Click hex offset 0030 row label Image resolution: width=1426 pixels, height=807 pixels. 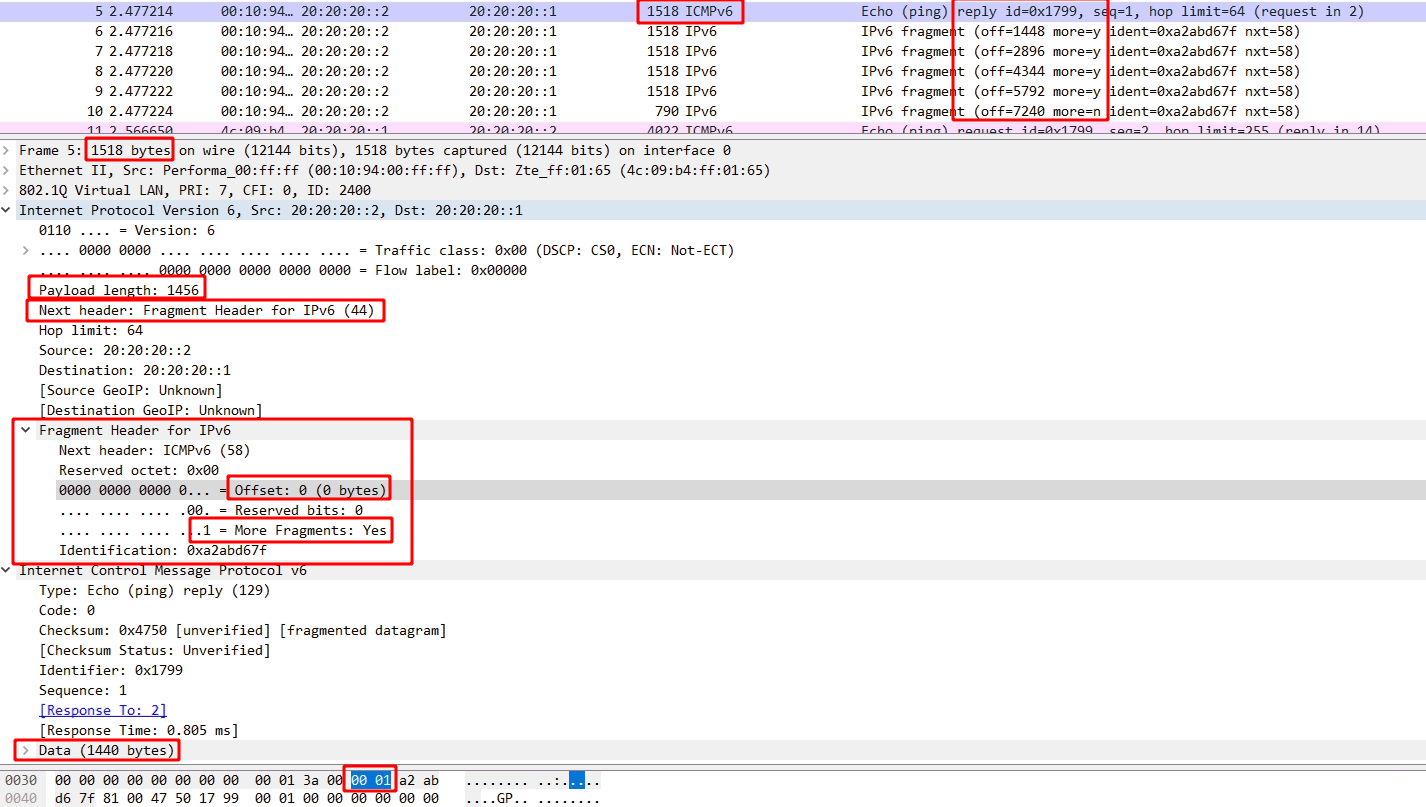coord(20,779)
